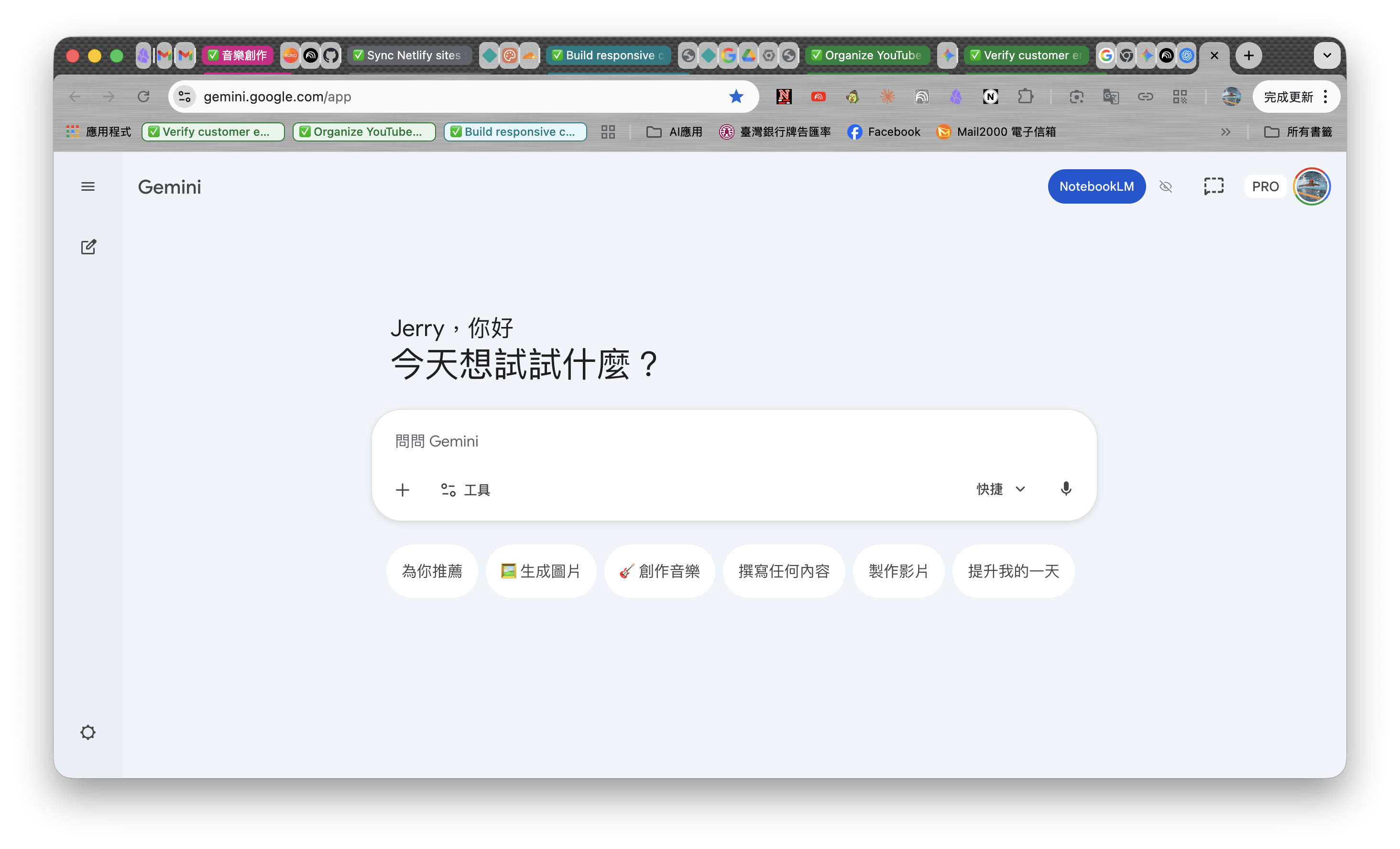This screenshot has width=1400, height=849.
Task: Expand the 音樂創作 tab group
Action: click(x=238, y=55)
